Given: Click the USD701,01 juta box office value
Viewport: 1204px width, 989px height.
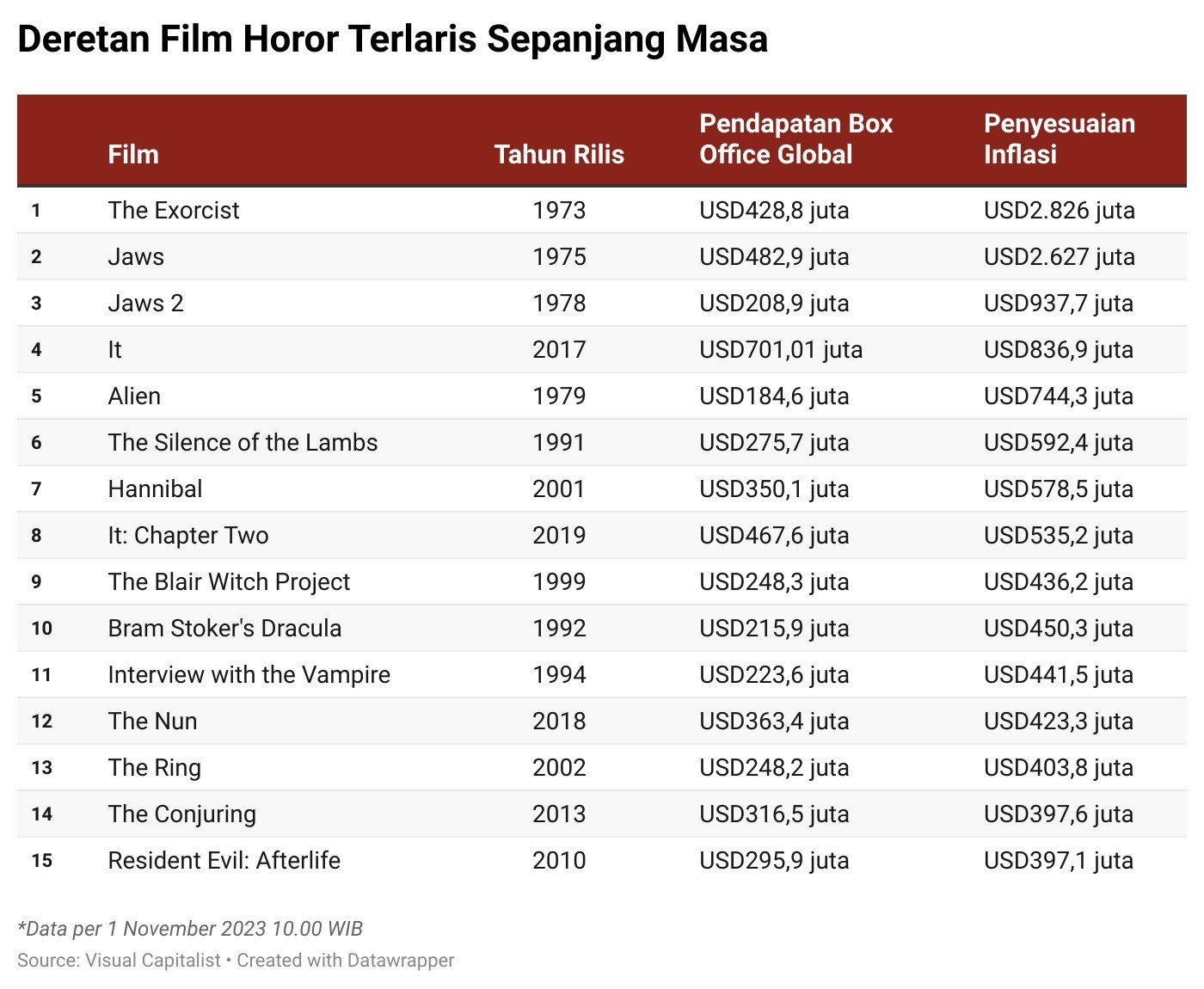Looking at the screenshot, I should pyautogui.click(x=781, y=350).
